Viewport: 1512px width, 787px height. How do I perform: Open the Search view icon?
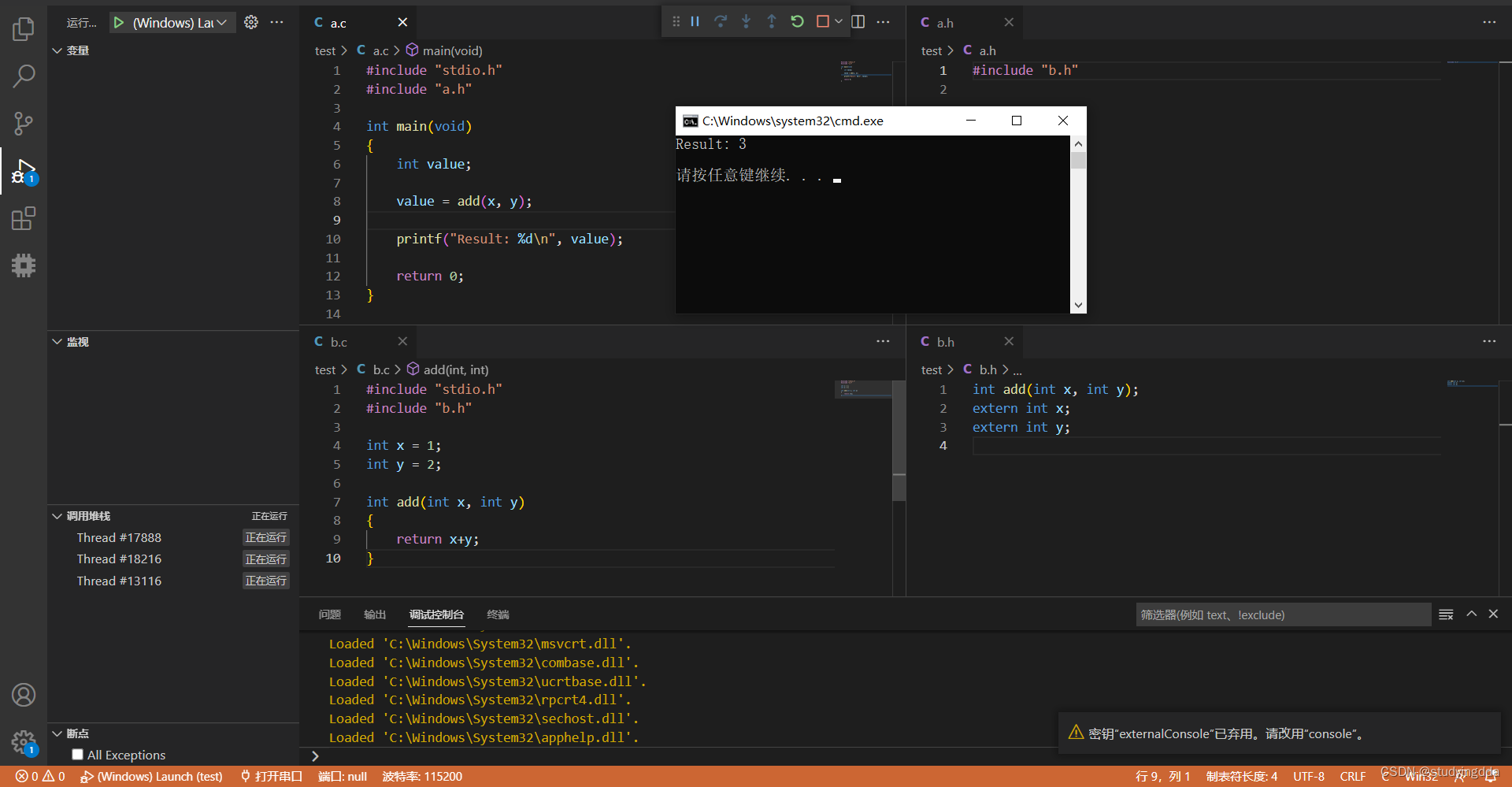click(x=24, y=76)
